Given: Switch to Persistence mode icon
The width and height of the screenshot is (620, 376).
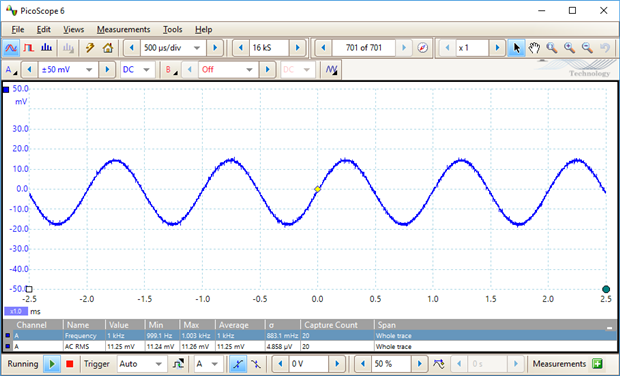Looking at the screenshot, I should coord(28,48).
